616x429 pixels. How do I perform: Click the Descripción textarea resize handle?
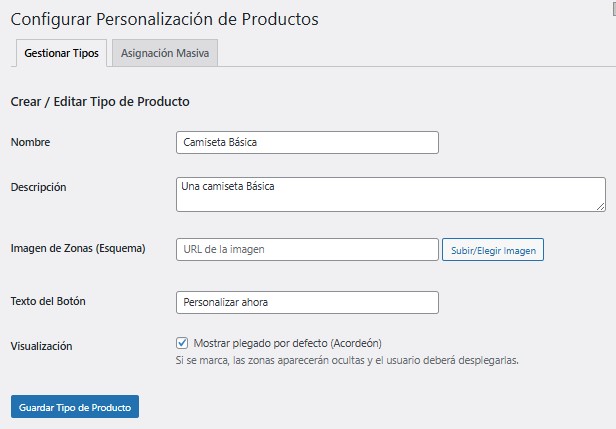click(x=600, y=206)
